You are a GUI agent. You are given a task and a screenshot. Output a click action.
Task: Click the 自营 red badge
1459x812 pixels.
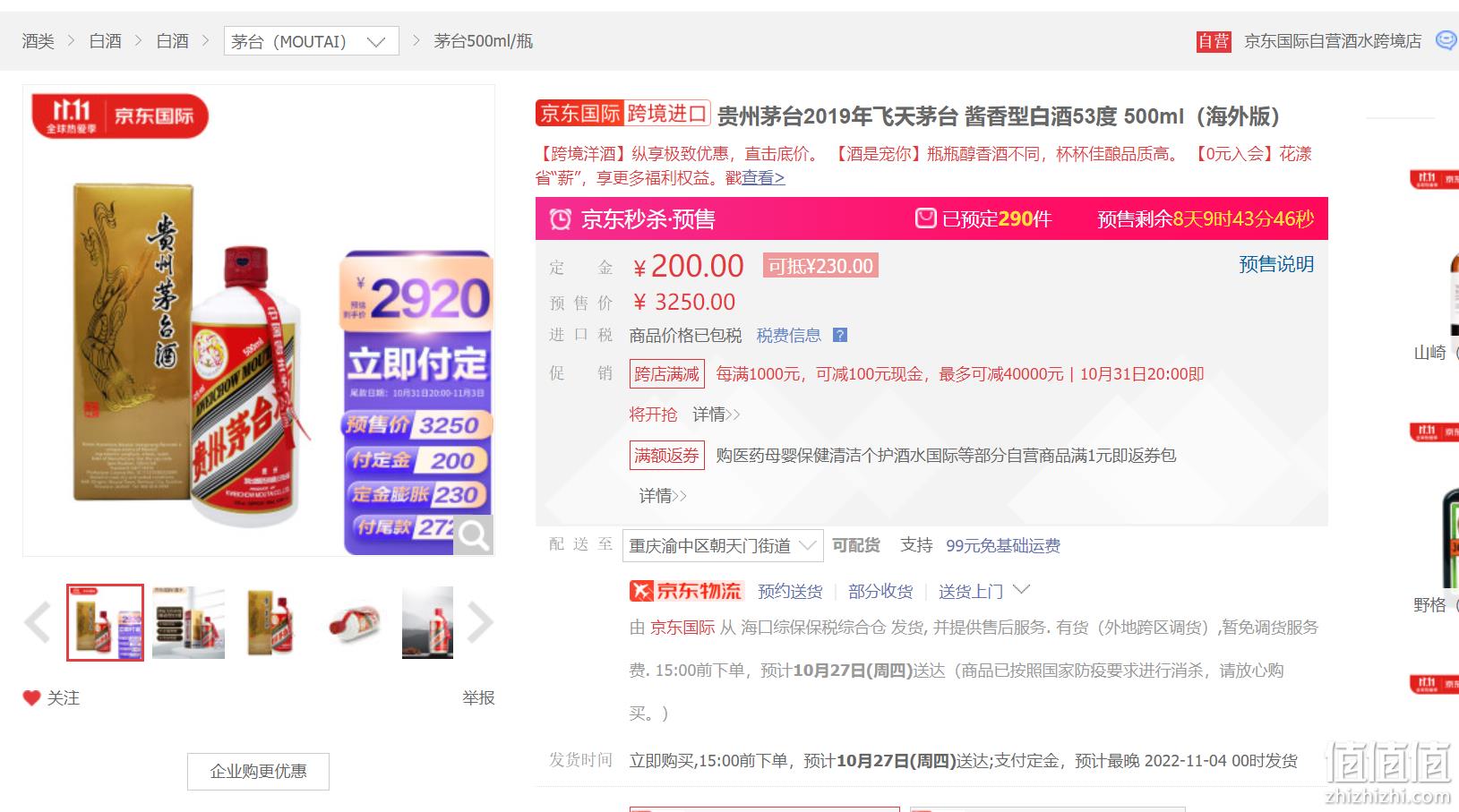click(1214, 41)
